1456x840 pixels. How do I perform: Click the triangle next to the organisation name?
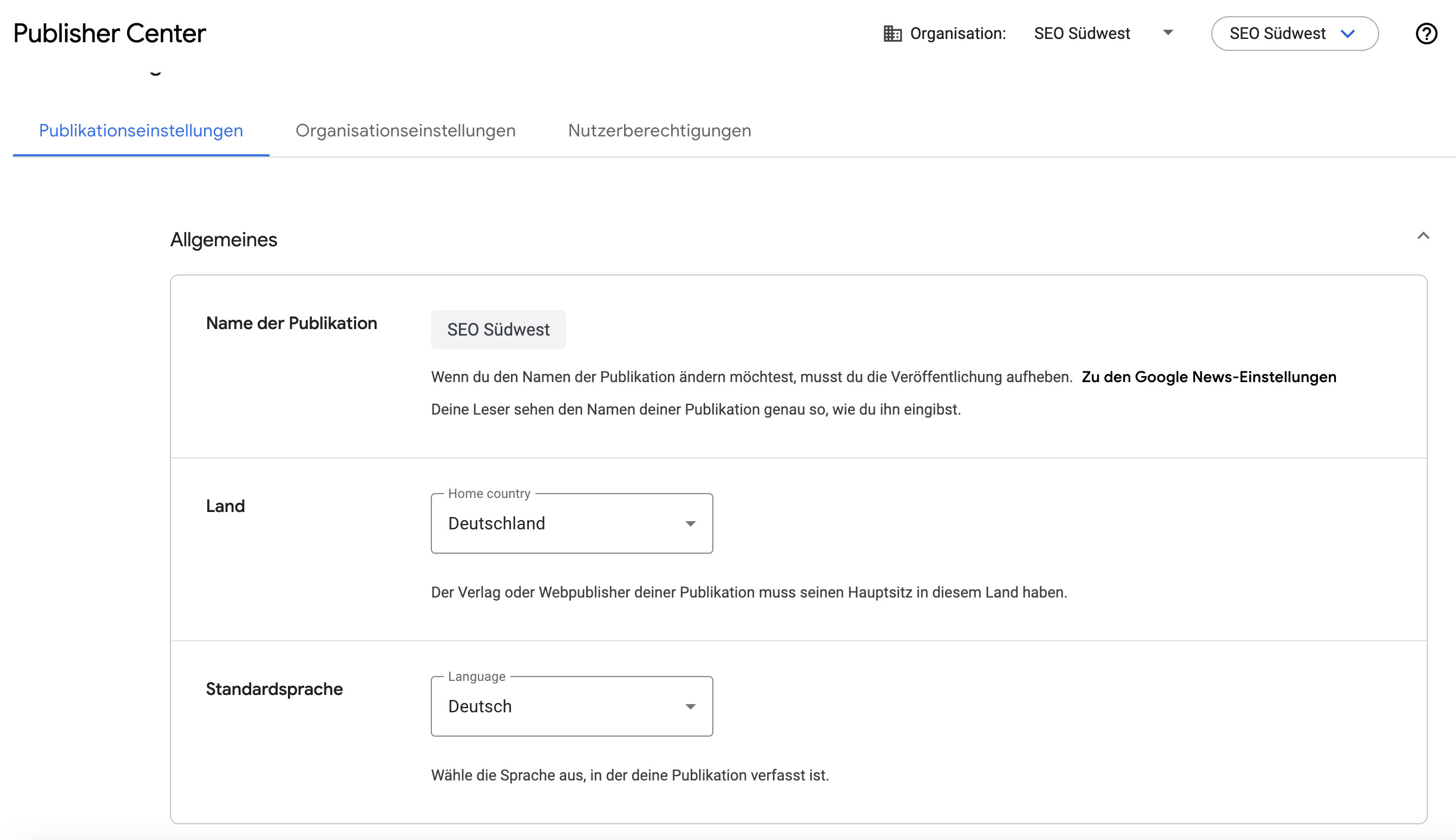pos(1168,34)
